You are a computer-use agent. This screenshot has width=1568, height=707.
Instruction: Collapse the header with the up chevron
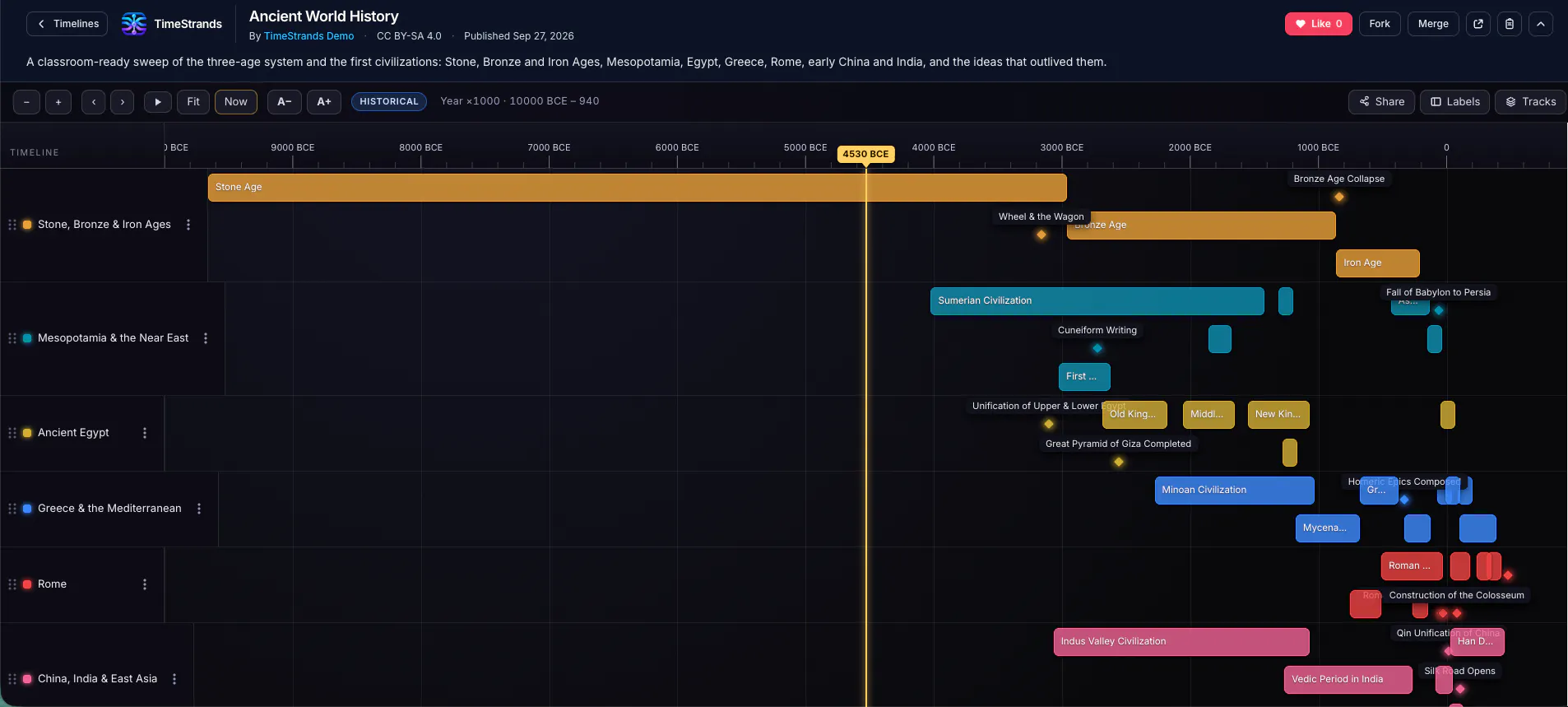(1541, 24)
